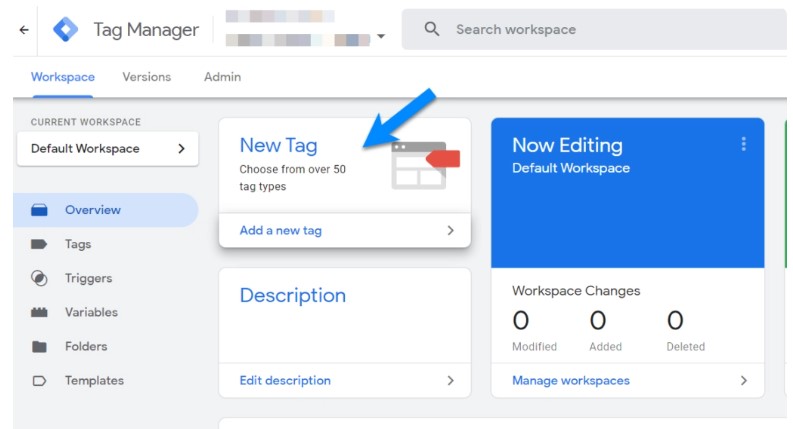793x429 pixels.
Task: Open Triggers in the sidebar
Action: tap(89, 278)
